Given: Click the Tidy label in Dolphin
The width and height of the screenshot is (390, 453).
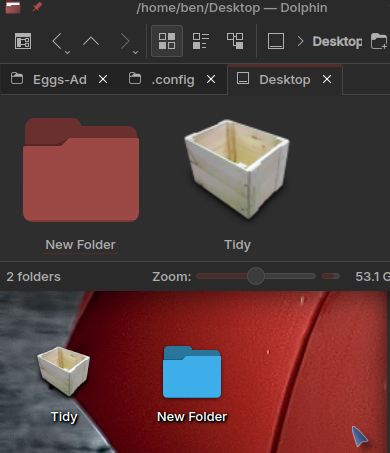Looking at the screenshot, I should tap(237, 245).
